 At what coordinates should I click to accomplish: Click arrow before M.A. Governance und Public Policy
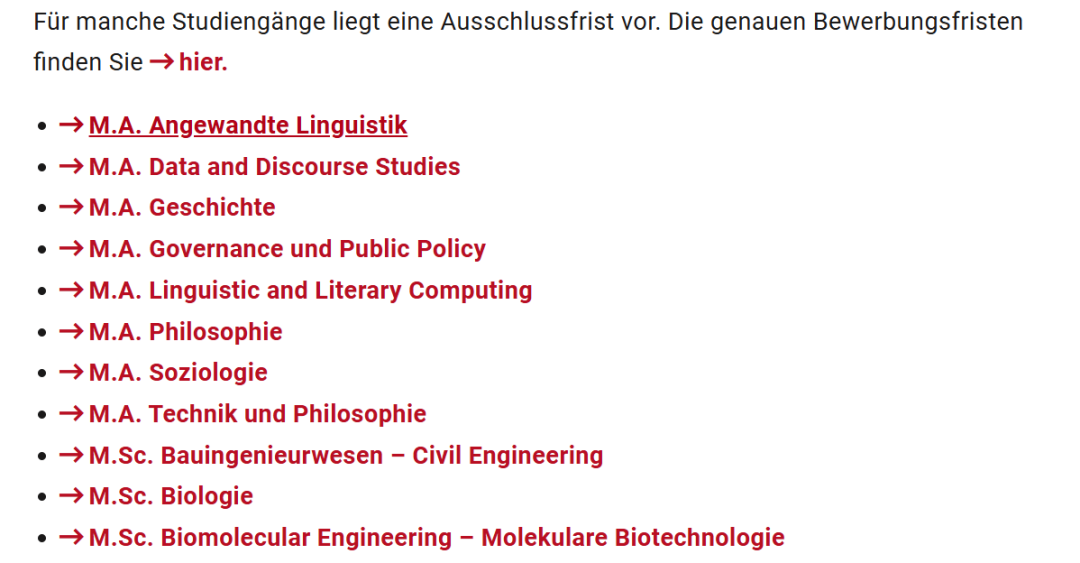71,249
